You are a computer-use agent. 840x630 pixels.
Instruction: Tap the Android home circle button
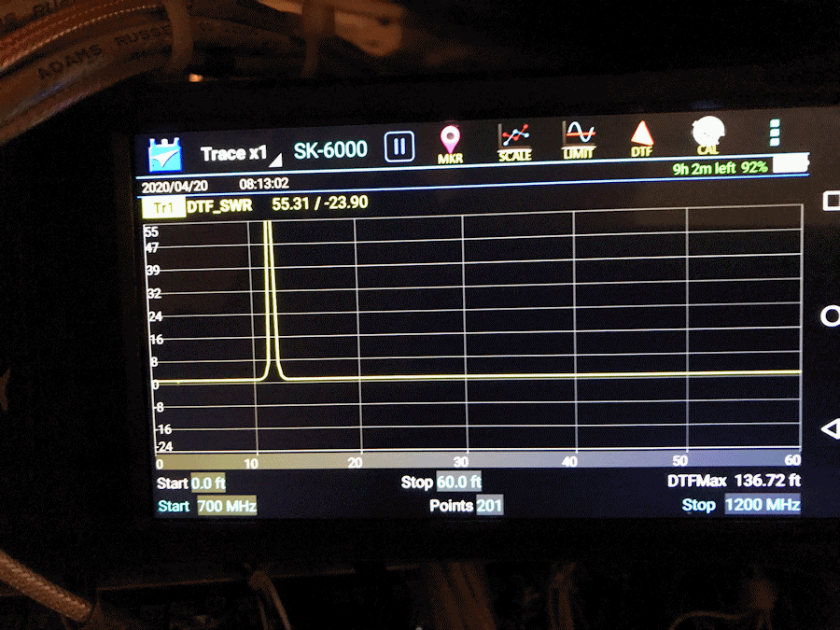click(830, 316)
